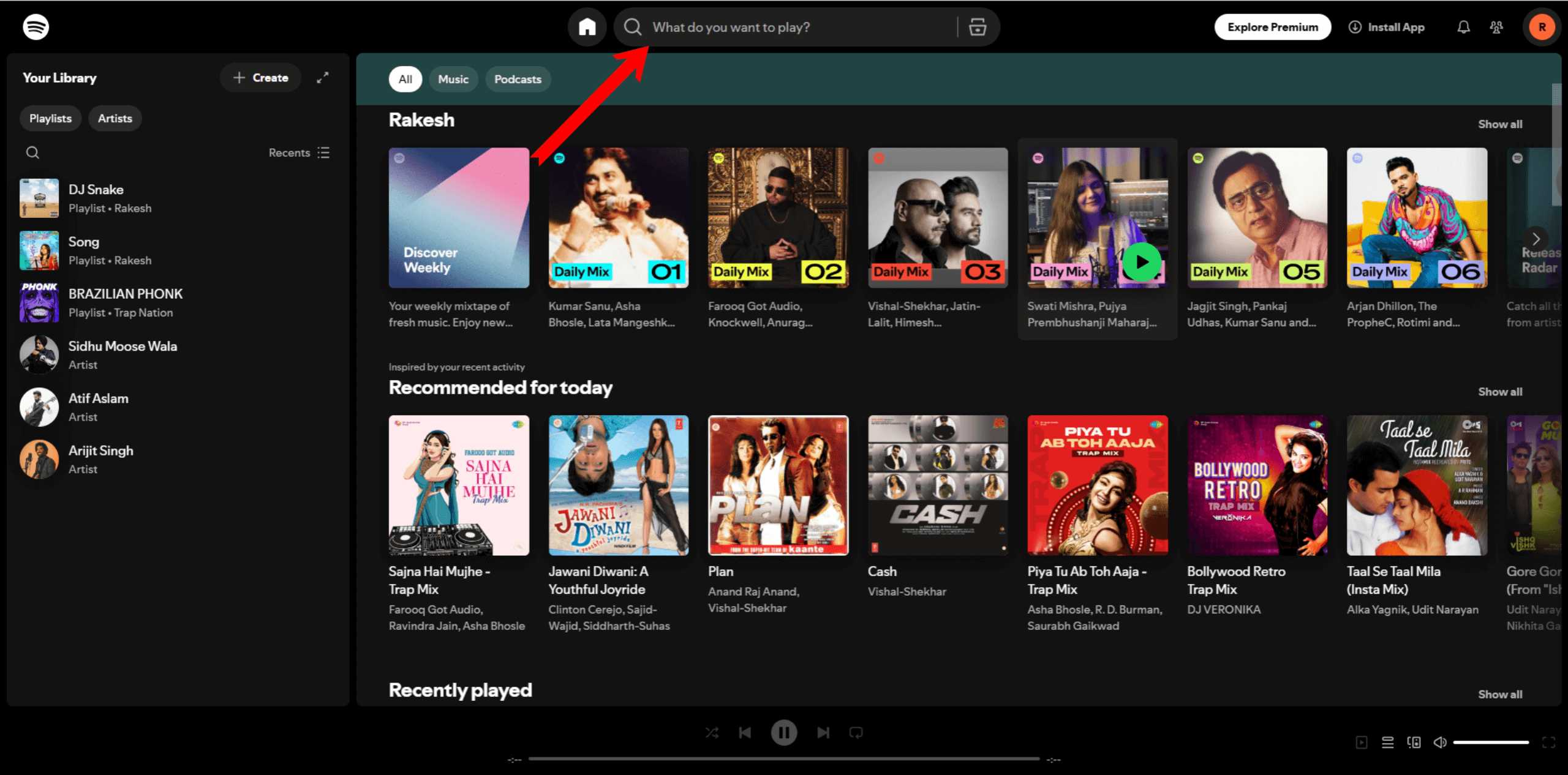Click the main view vertical scrollbar

point(1556,144)
